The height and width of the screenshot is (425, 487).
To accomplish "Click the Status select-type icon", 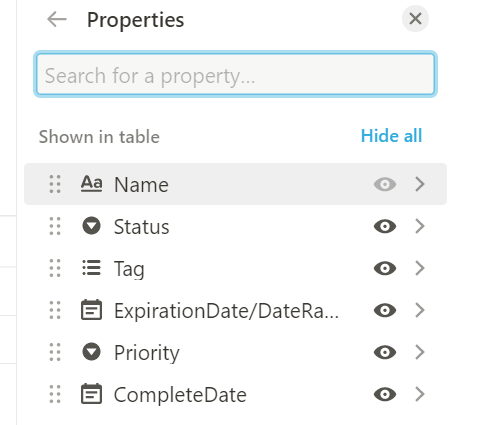I will tap(91, 226).
